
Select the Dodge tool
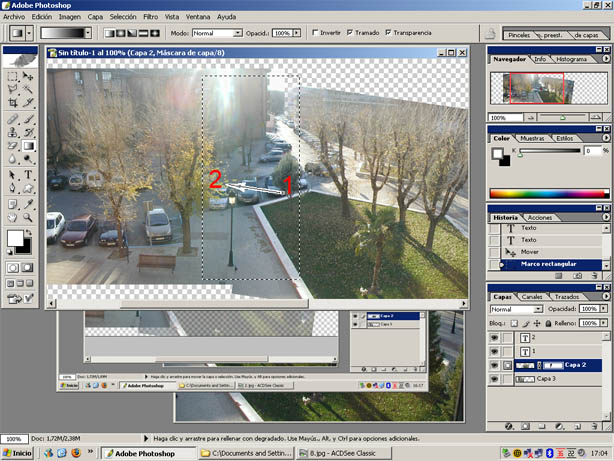[x=28, y=159]
